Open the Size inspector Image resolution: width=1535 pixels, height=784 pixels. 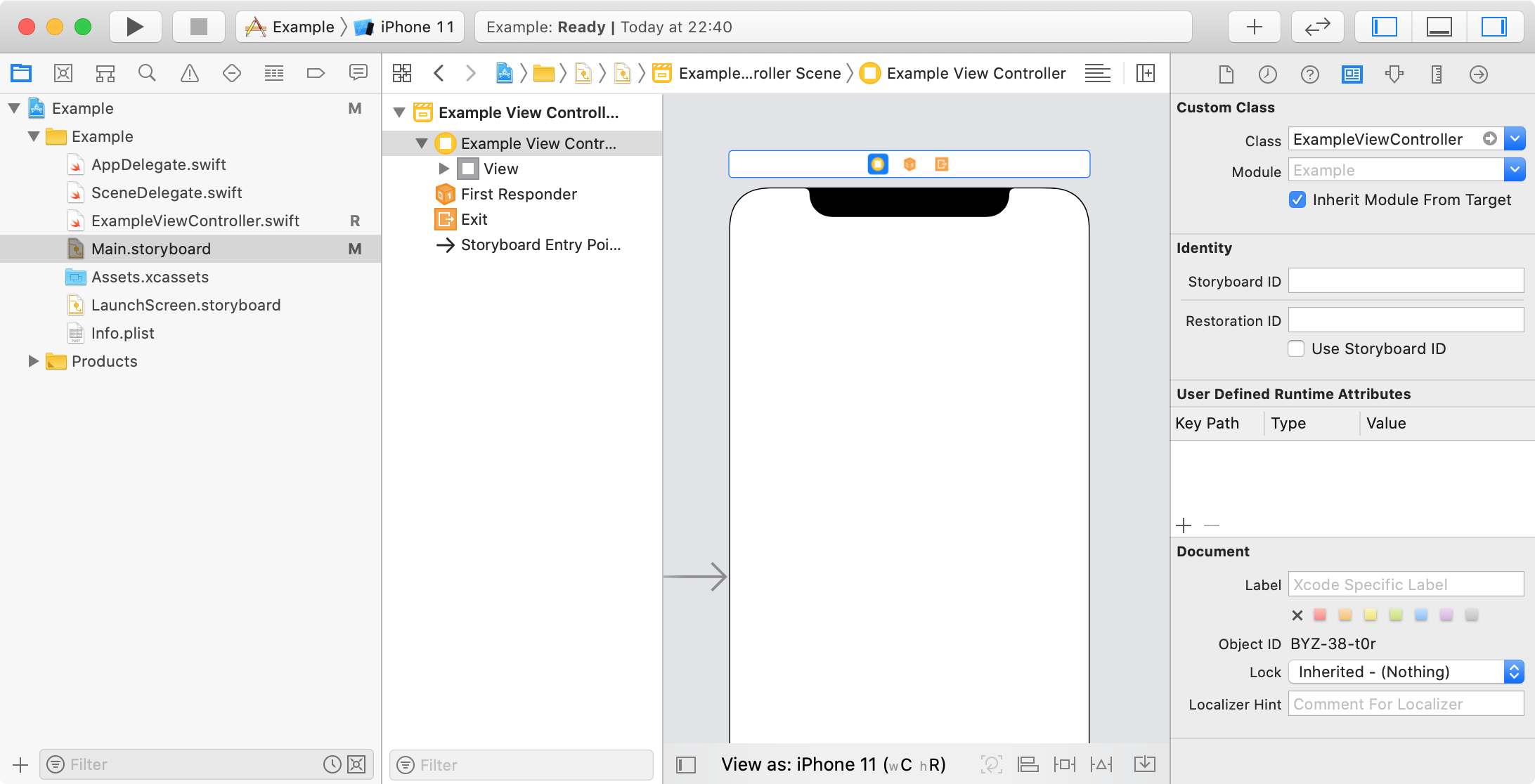(1437, 74)
